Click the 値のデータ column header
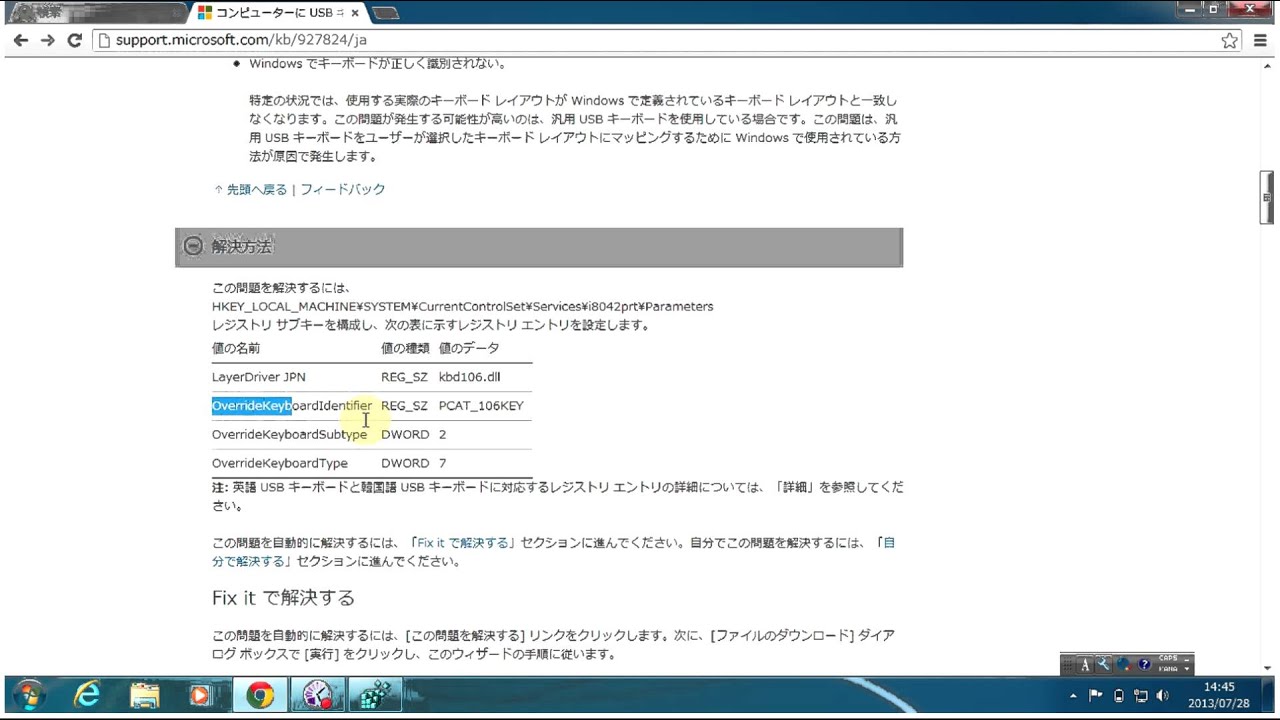1280x720 pixels. [469, 348]
